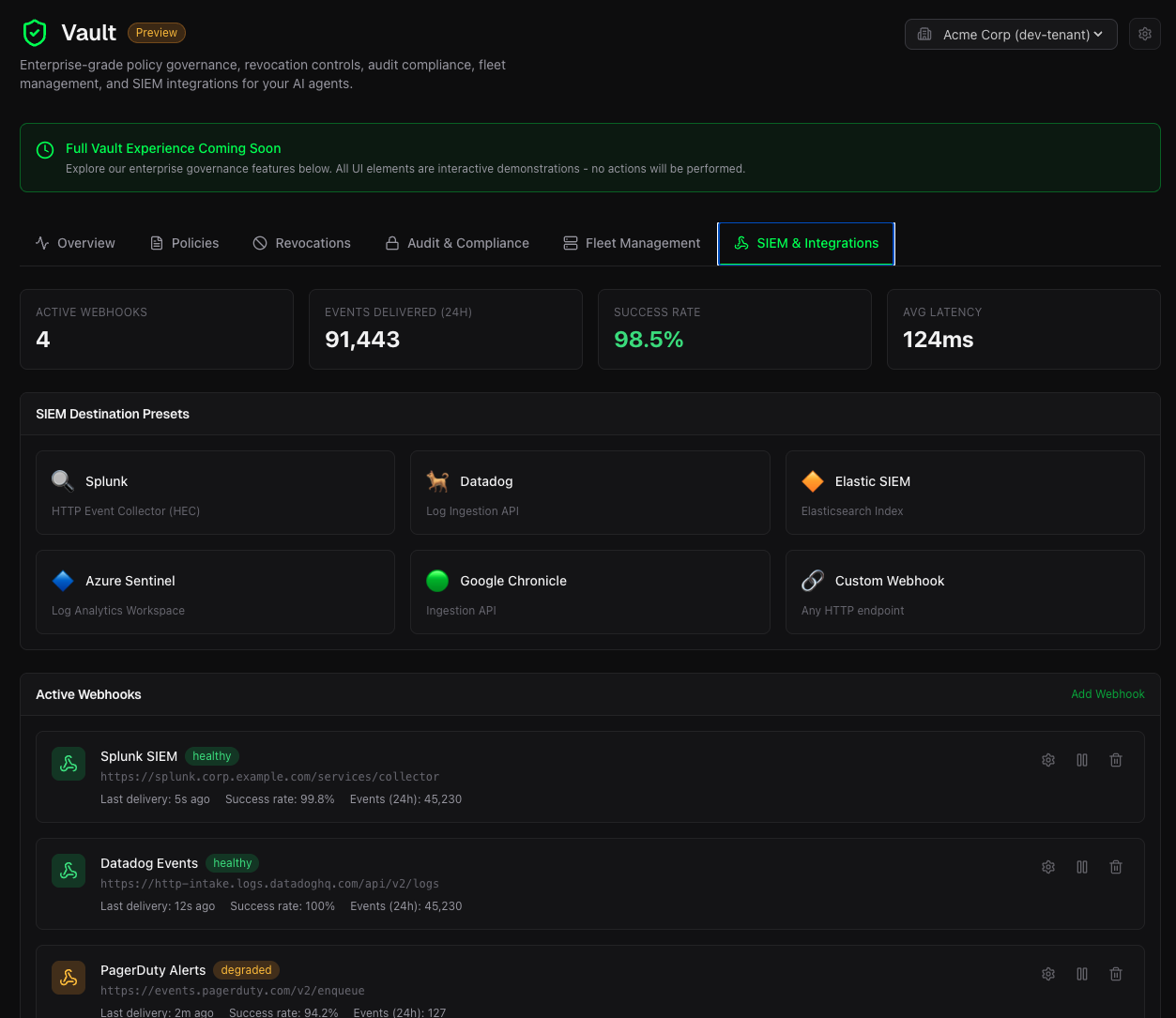Screen dimensions: 1176x1018
Task: Delete the Datadog Events webhook
Action: coord(1116,867)
